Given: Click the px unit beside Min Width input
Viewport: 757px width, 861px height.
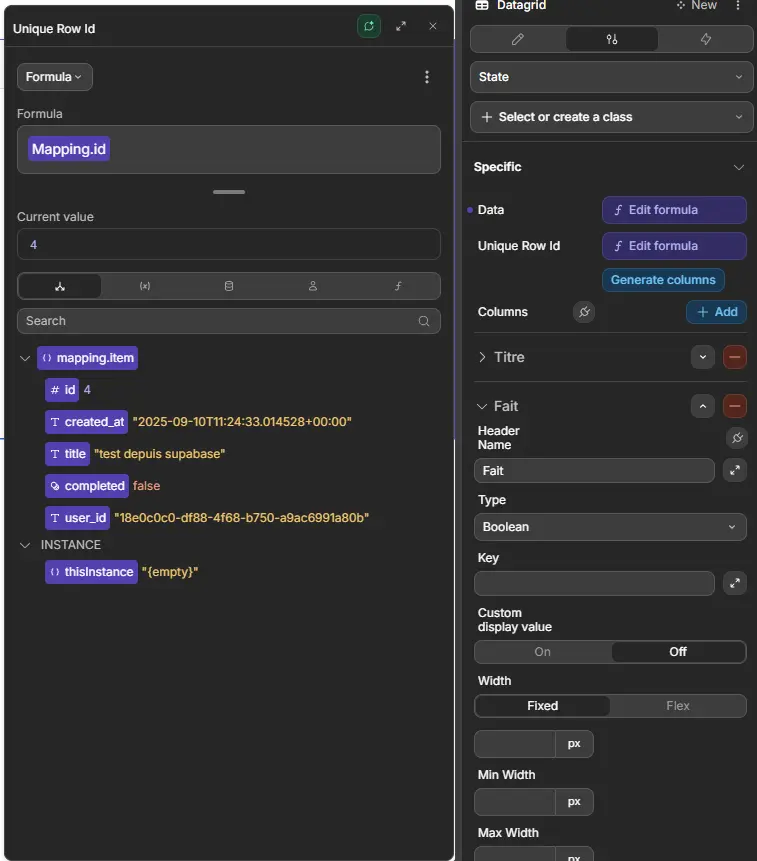Looking at the screenshot, I should pyautogui.click(x=574, y=802).
